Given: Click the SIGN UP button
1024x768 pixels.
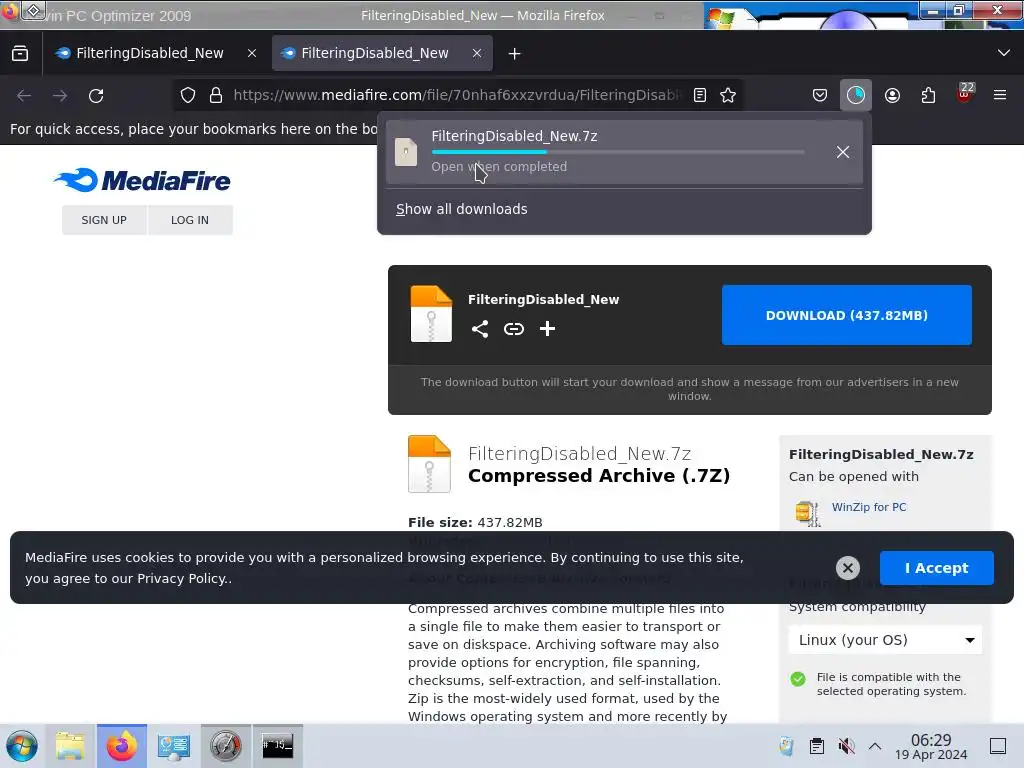Looking at the screenshot, I should tap(104, 220).
